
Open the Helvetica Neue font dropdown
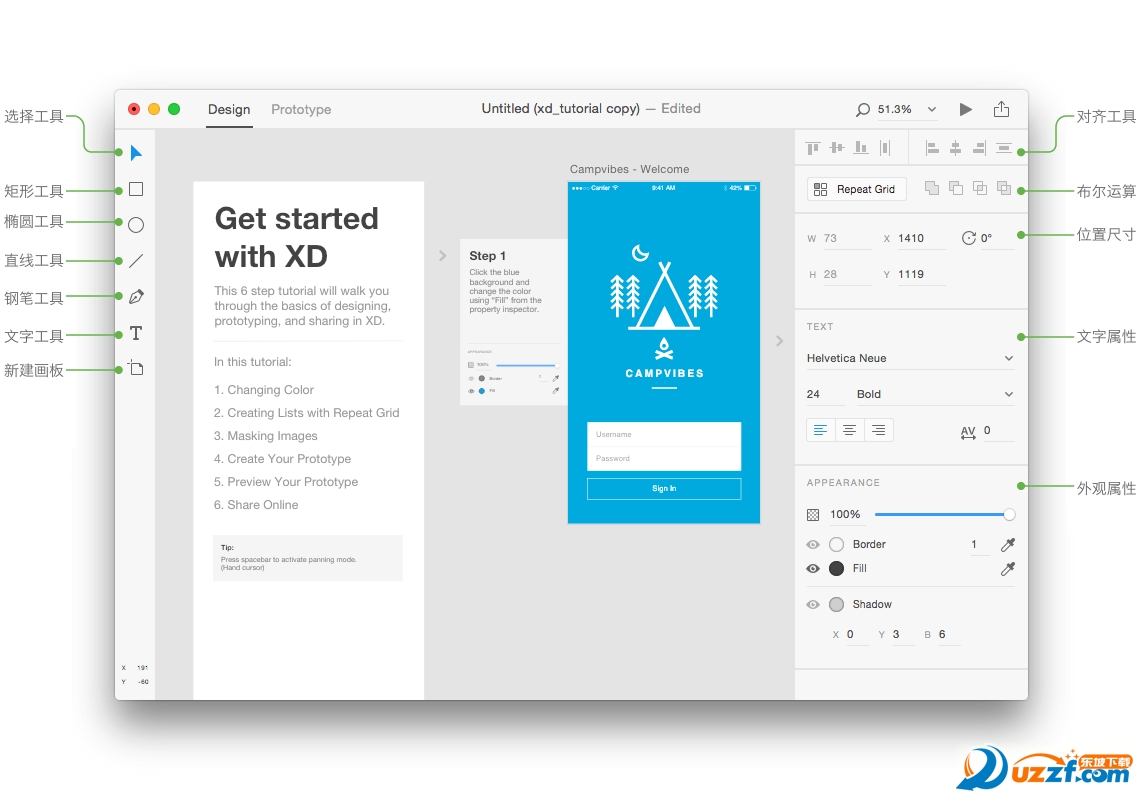click(x=910, y=358)
